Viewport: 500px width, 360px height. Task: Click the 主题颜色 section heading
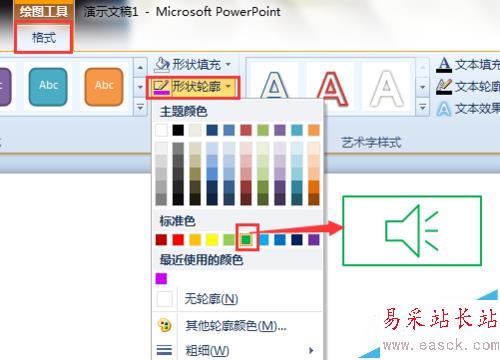click(183, 111)
